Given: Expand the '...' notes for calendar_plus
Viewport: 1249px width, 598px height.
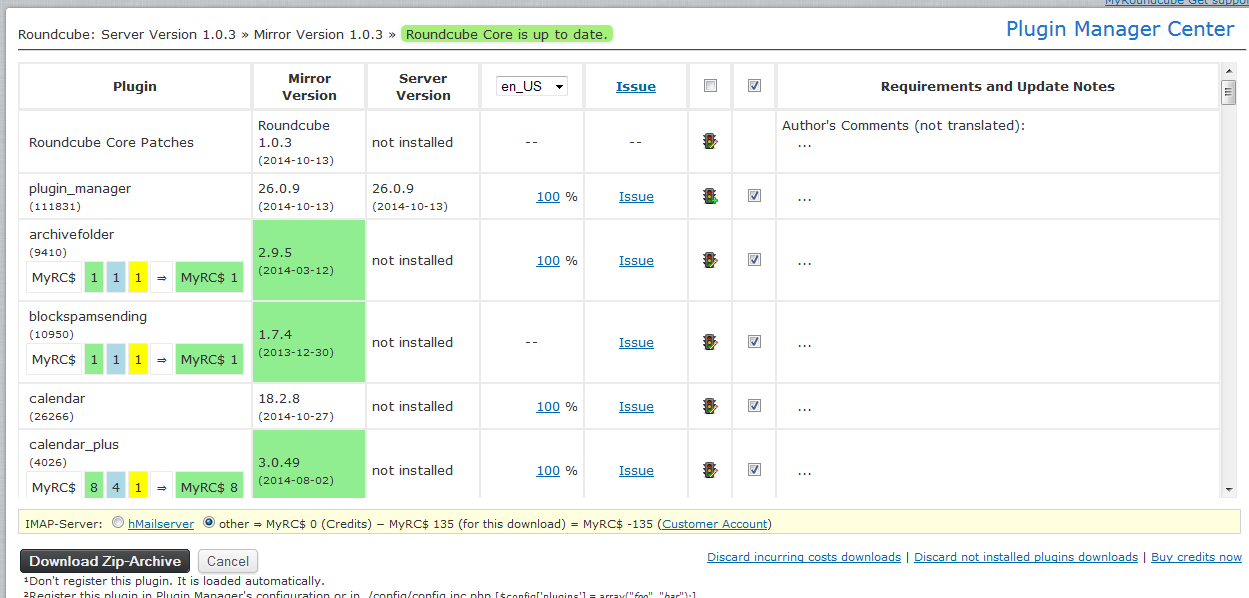Looking at the screenshot, I should tap(804, 471).
